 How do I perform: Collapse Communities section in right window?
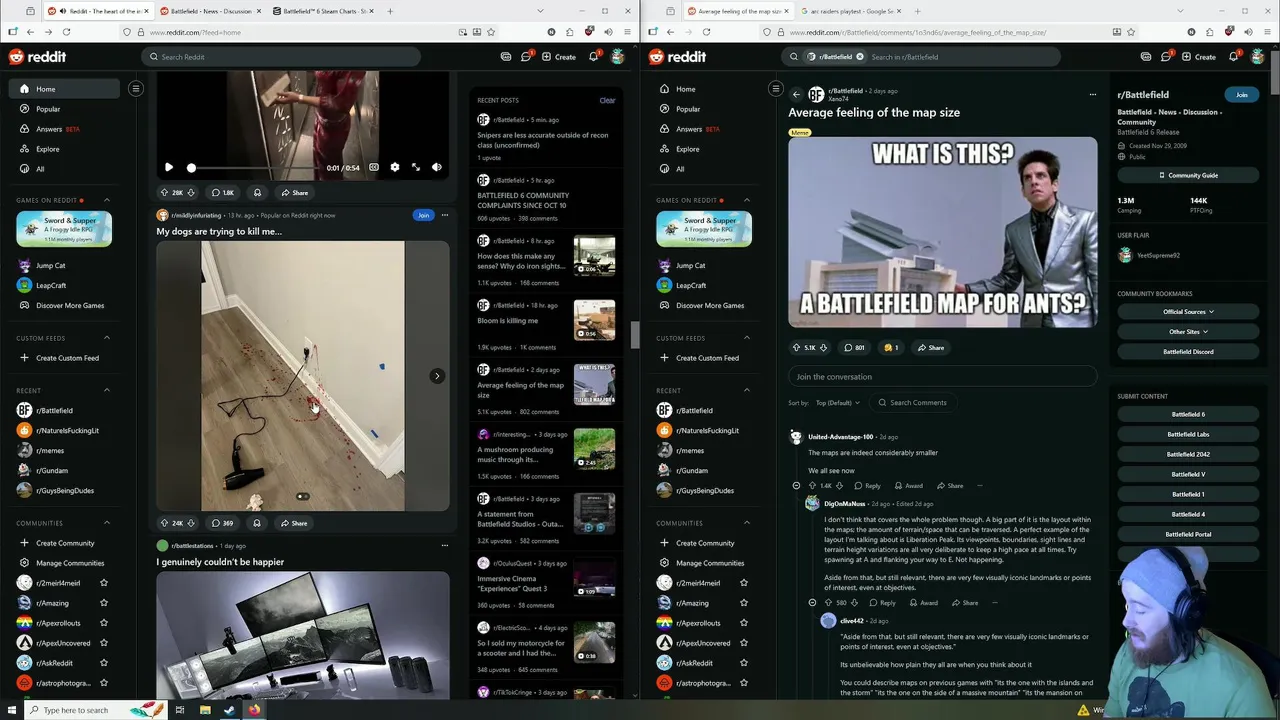point(747,523)
